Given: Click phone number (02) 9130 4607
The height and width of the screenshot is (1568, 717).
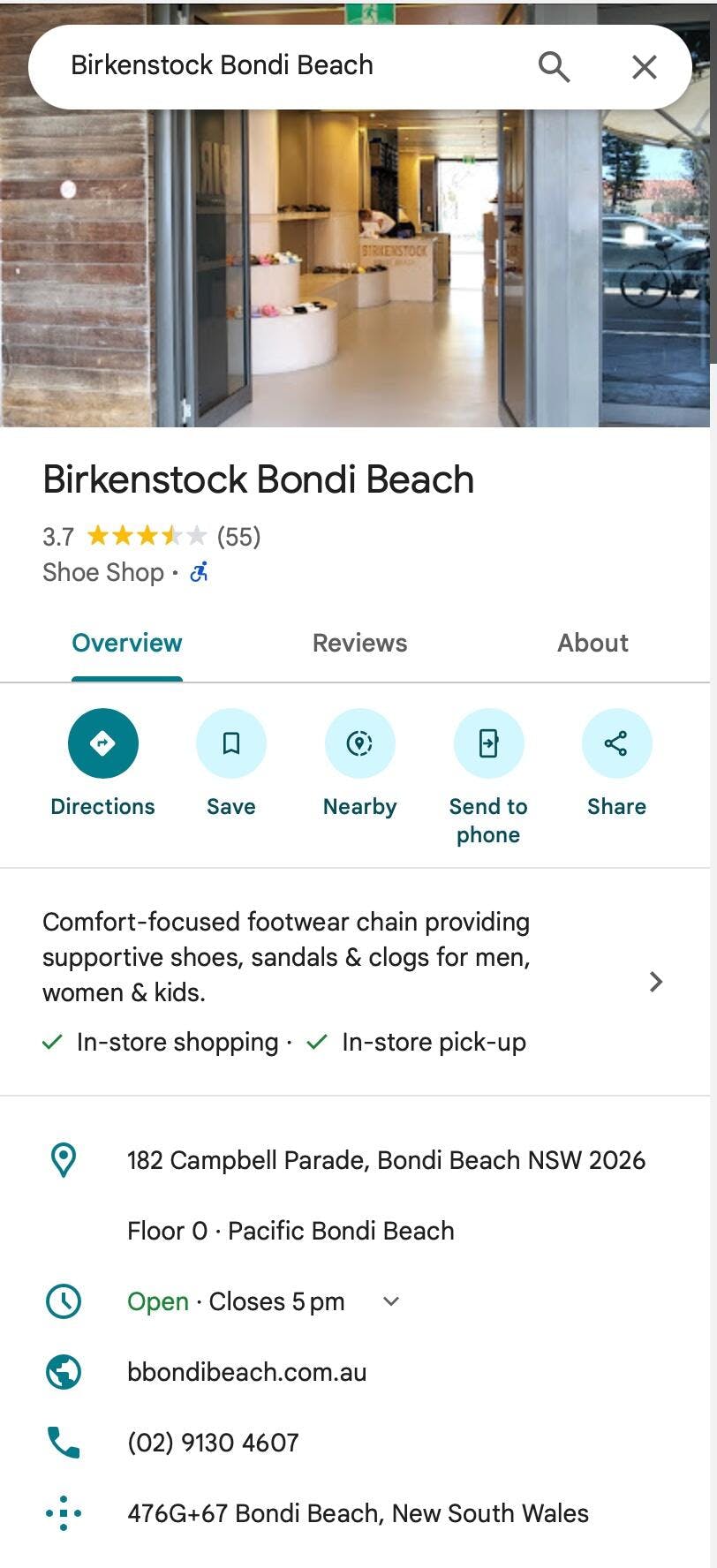Looking at the screenshot, I should tap(213, 1443).
